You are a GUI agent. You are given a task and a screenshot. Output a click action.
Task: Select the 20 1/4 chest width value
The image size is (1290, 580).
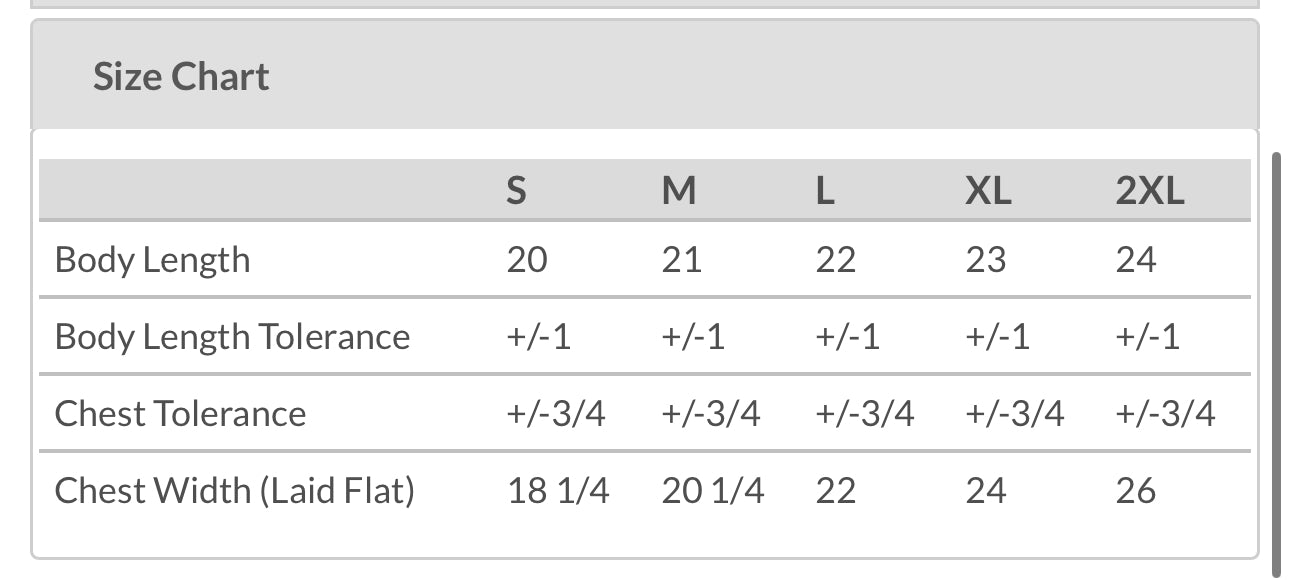[x=712, y=491]
